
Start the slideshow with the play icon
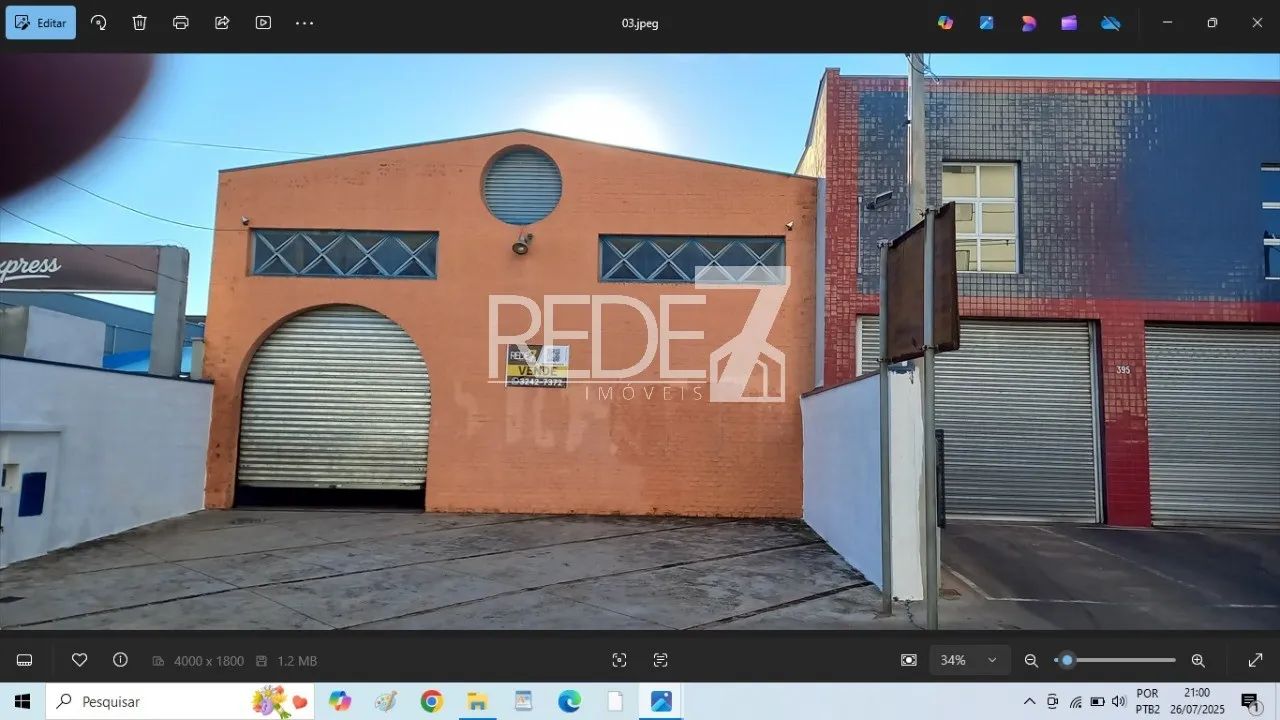[263, 23]
